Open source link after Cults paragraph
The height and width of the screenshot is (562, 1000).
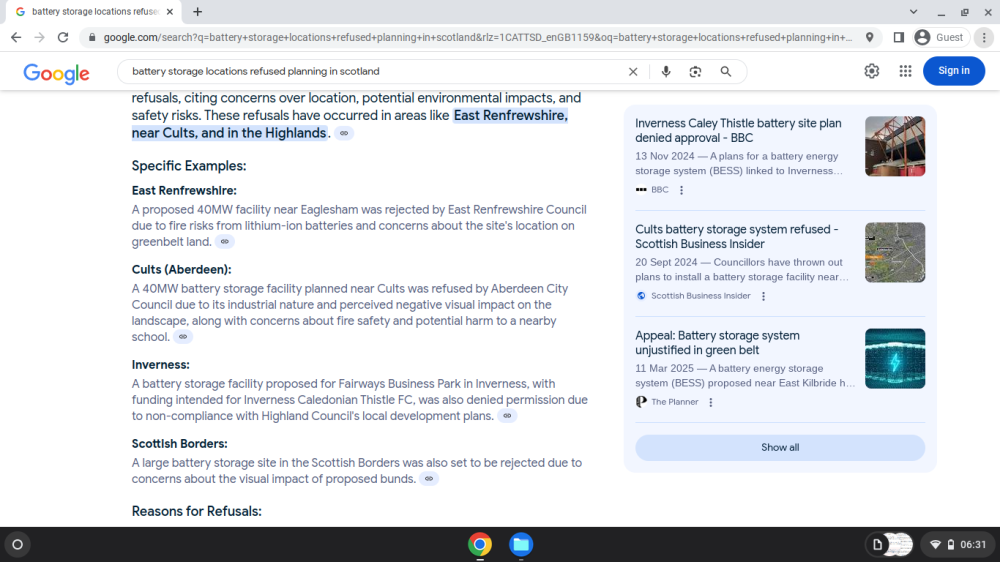pos(183,337)
